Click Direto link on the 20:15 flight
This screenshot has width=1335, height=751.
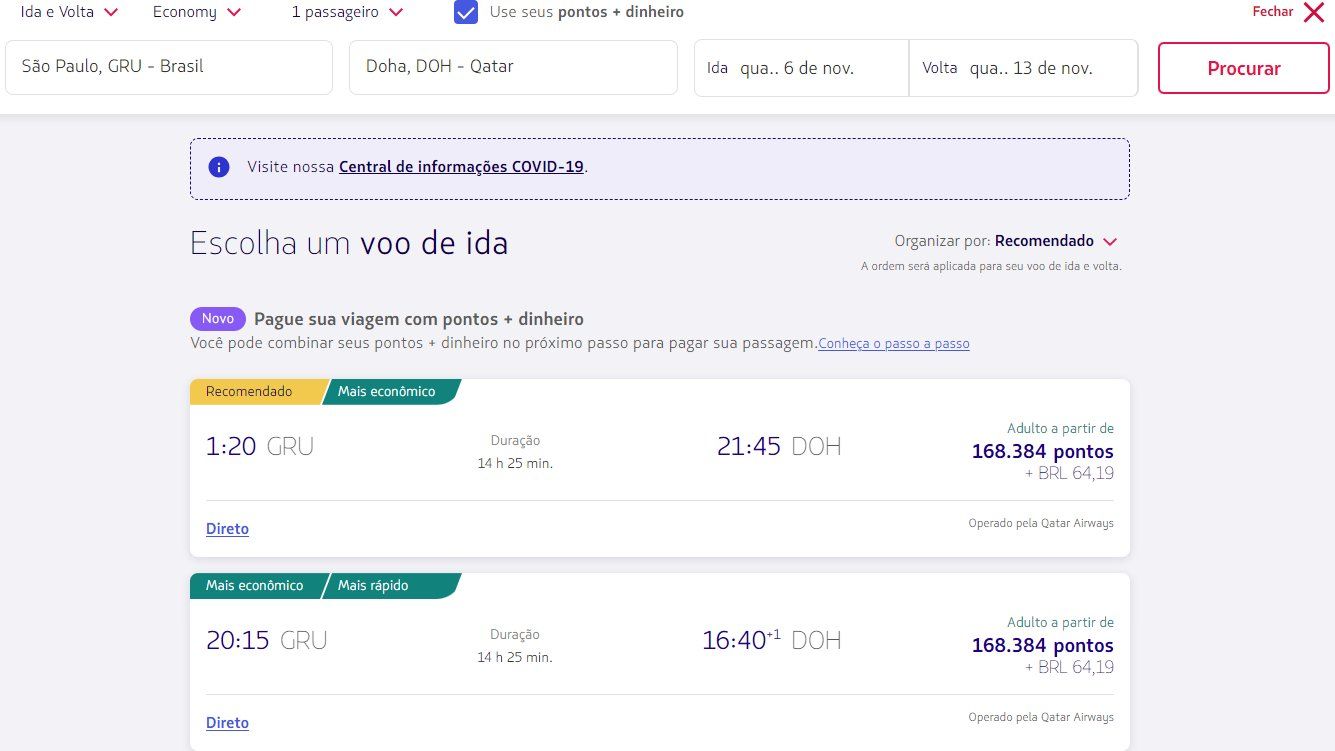227,723
